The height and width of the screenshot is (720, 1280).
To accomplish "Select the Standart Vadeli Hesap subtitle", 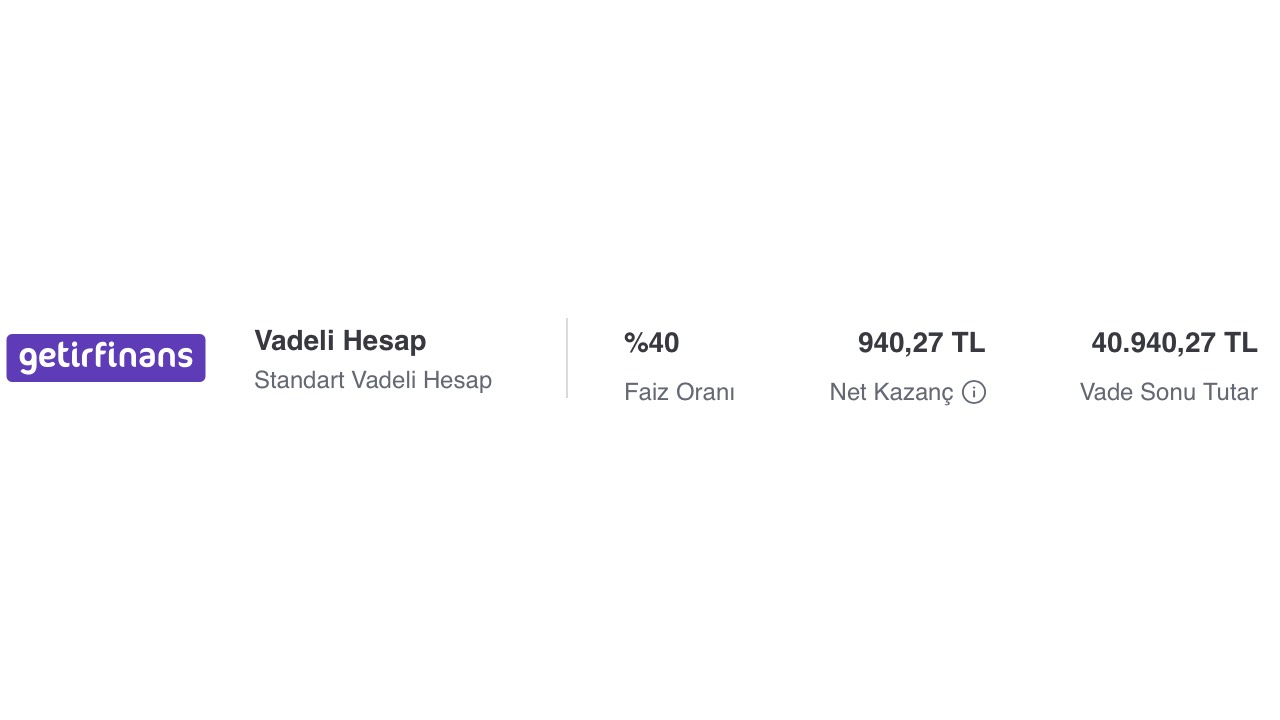I will (373, 380).
